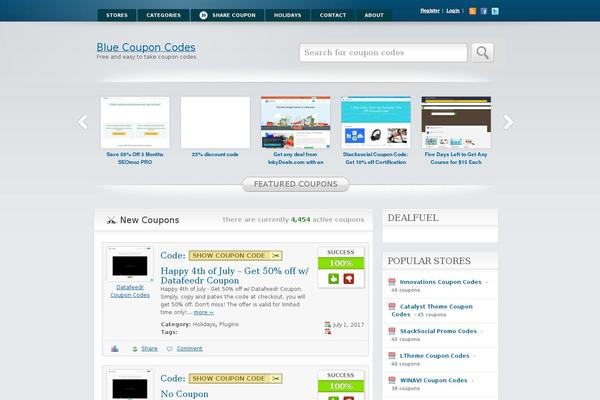Viewport: 600px width, 400px height.
Task: Click the Register link
Action: click(430, 11)
